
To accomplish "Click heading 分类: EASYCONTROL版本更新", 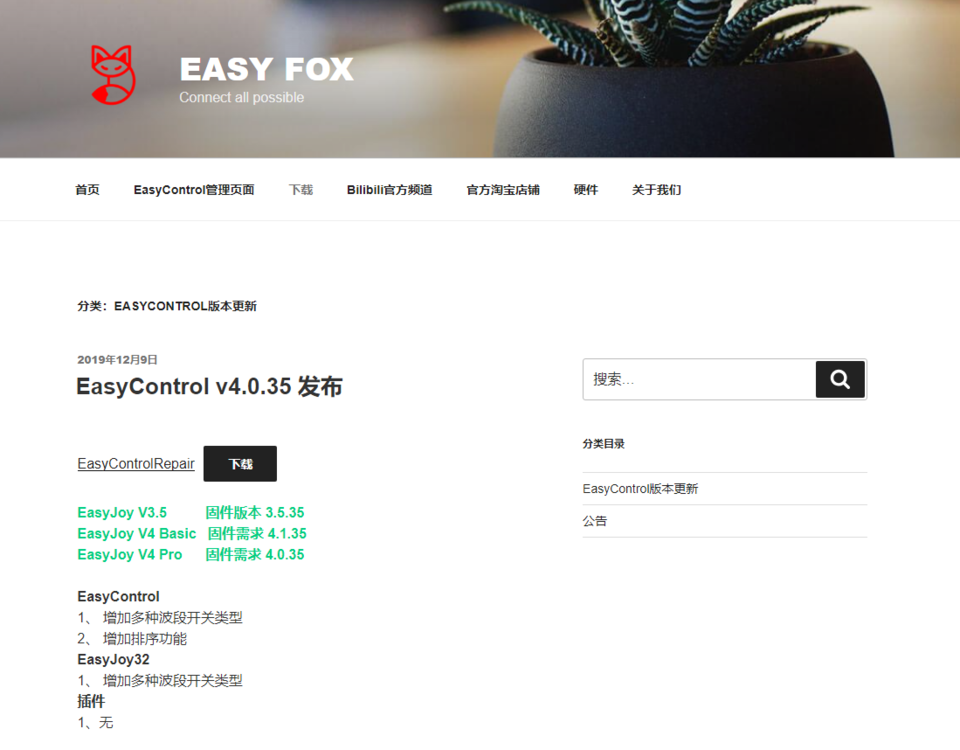I will tap(167, 306).
